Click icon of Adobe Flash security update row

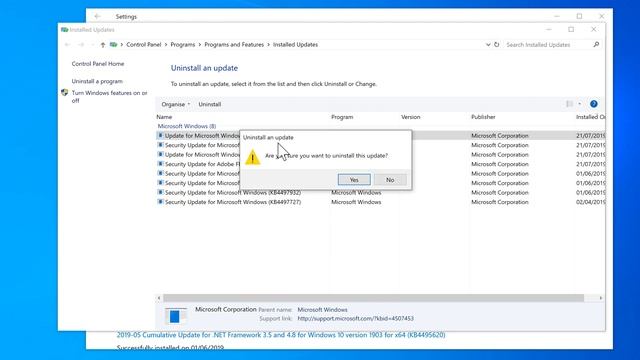point(160,164)
